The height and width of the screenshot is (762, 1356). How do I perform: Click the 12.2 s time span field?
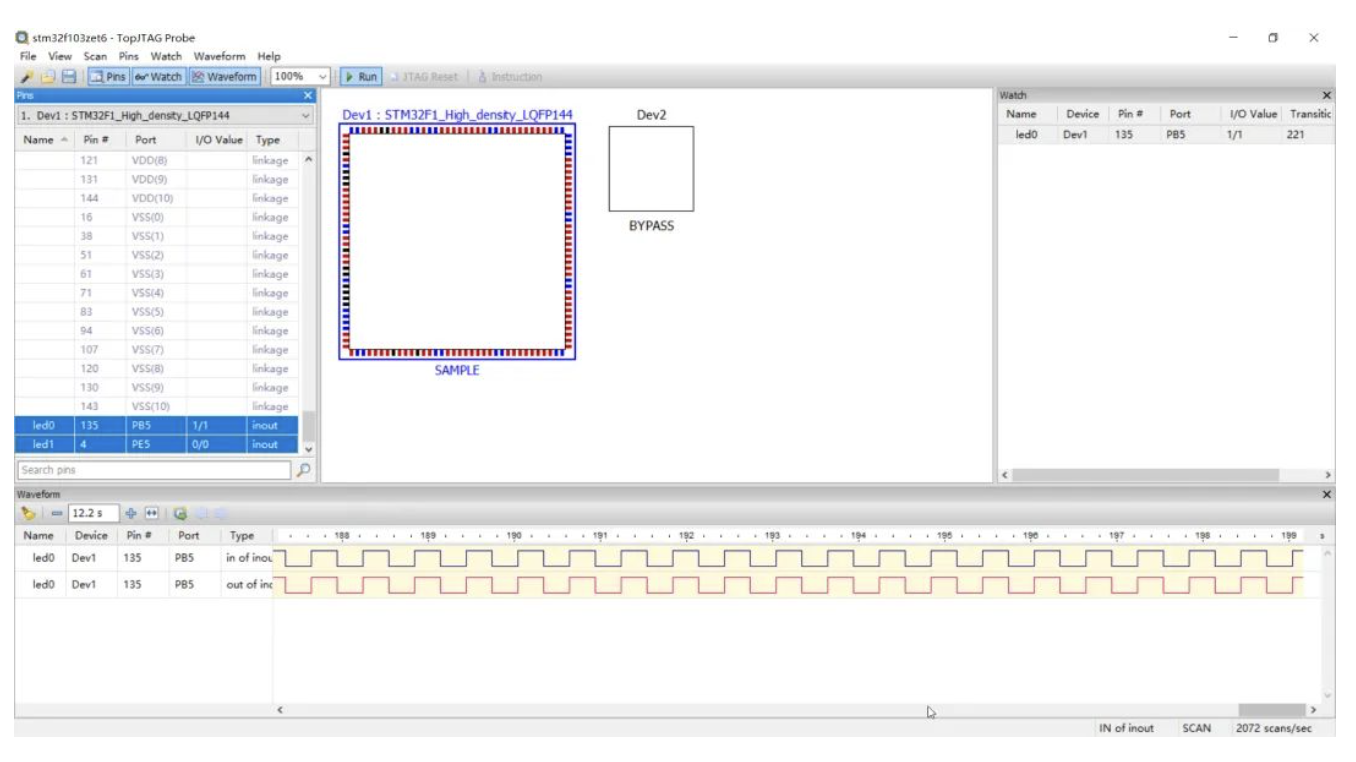click(x=92, y=514)
